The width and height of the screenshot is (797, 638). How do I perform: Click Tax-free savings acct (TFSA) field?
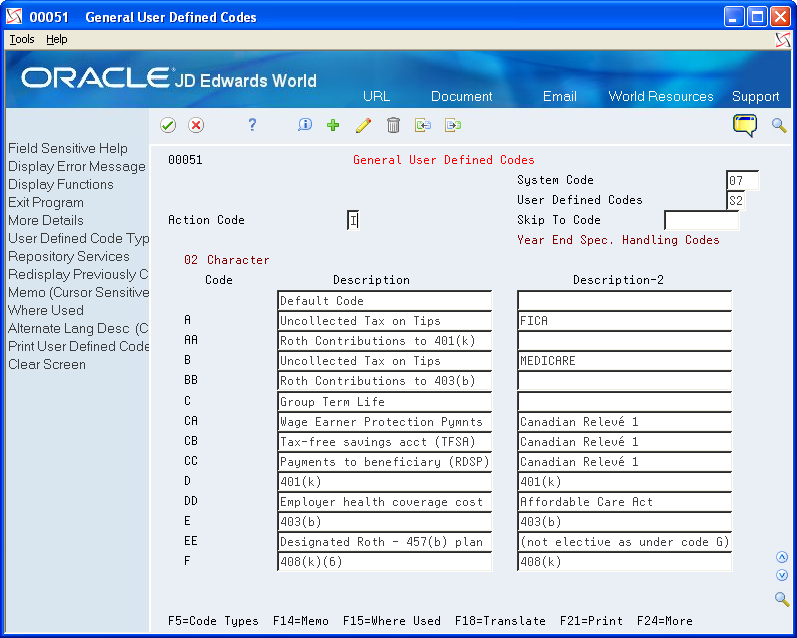click(x=385, y=442)
